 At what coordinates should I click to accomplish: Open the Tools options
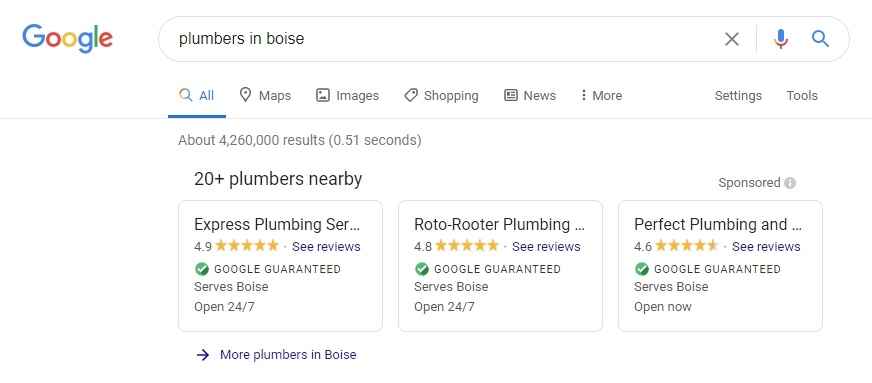802,96
